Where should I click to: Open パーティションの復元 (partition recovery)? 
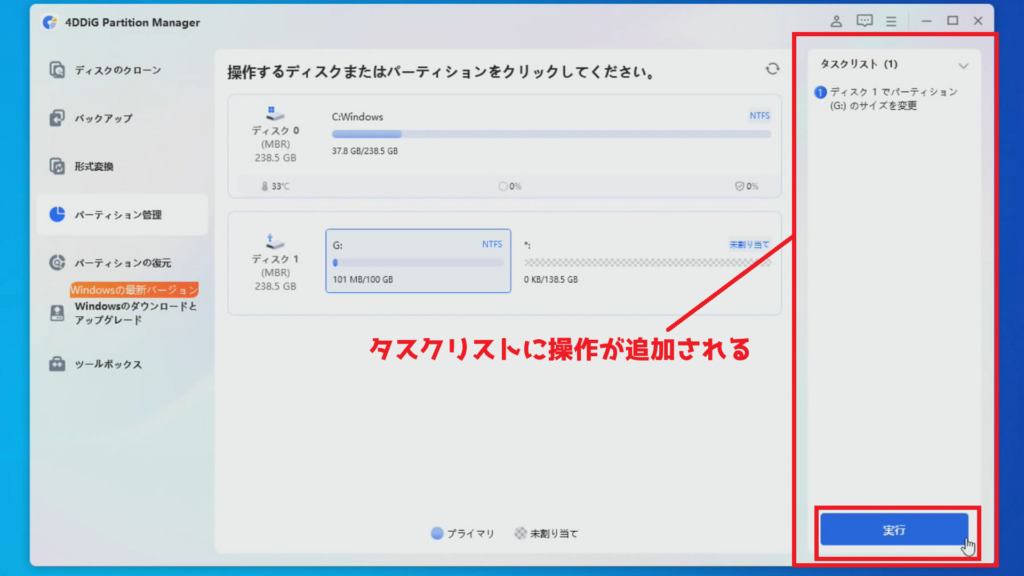point(122,263)
